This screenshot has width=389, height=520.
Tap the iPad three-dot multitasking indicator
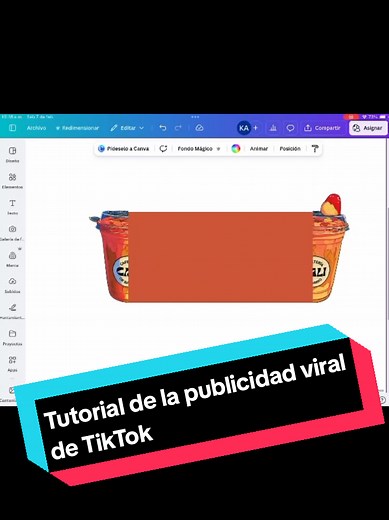(x=195, y=117)
